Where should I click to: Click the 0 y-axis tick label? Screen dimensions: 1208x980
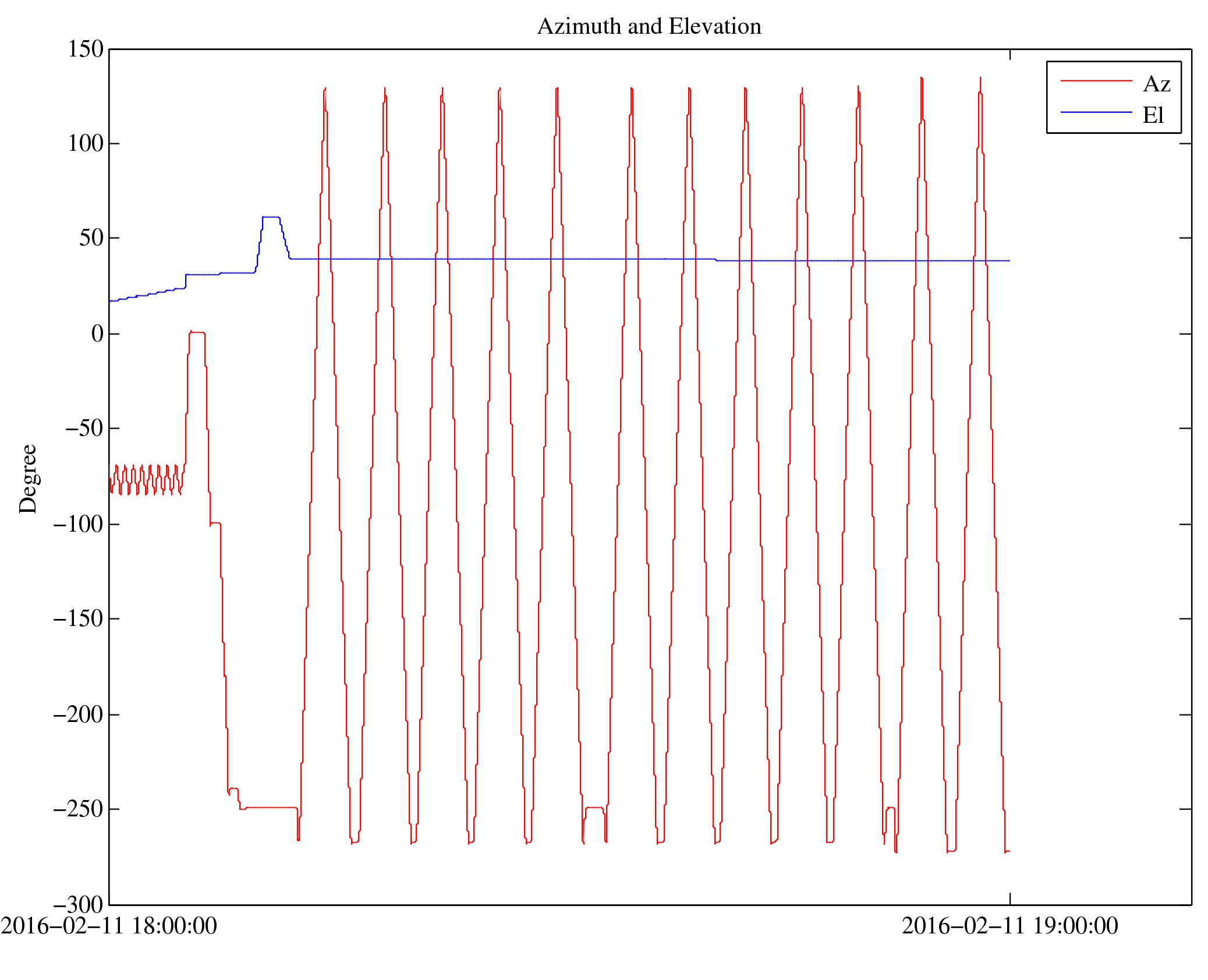(x=97, y=334)
